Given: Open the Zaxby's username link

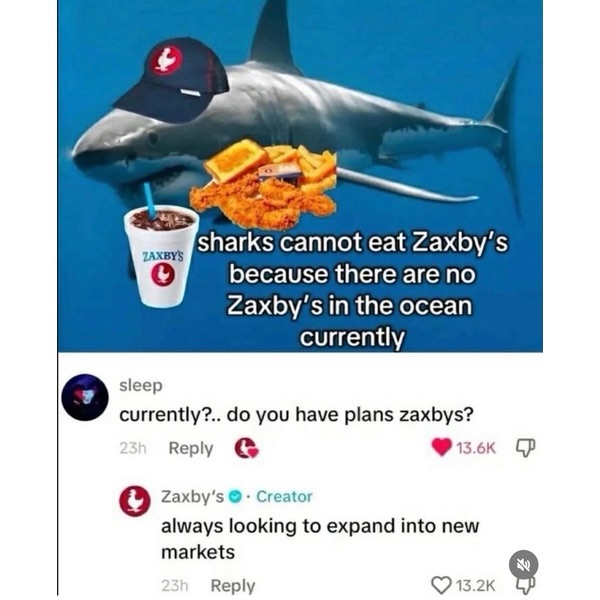Looking at the screenshot, I should 192,497.
